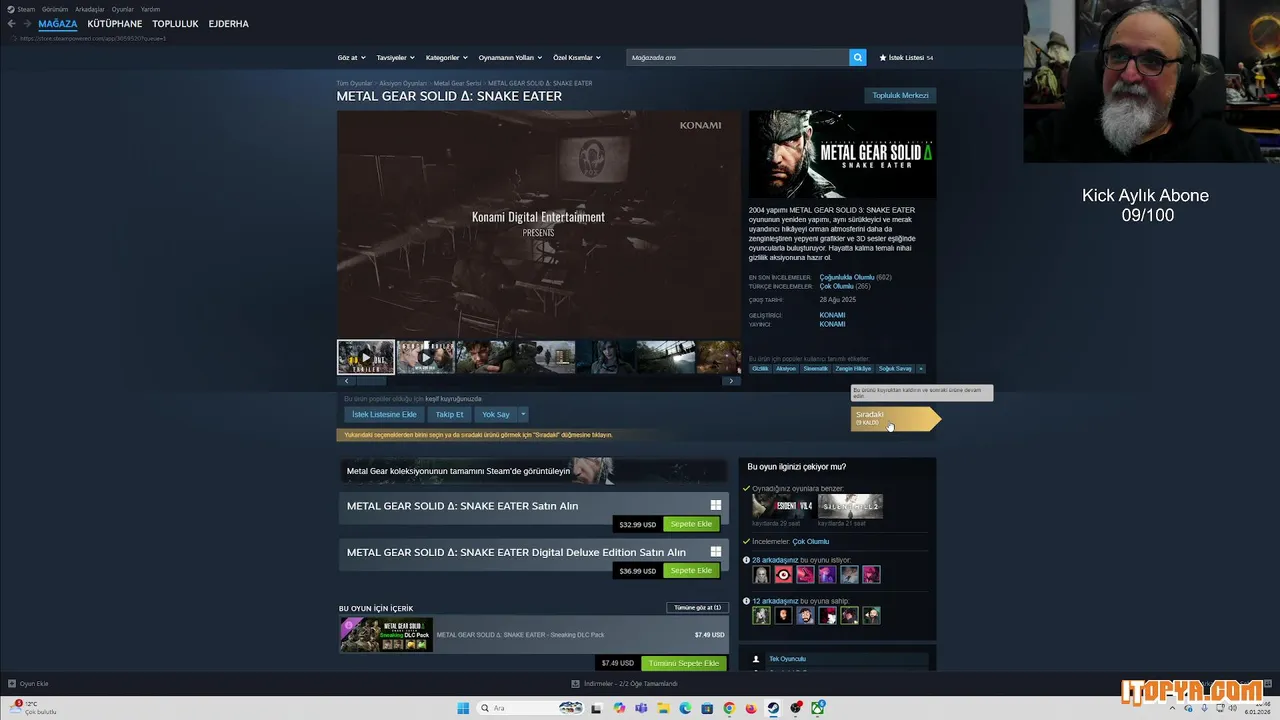Go back with the Steam back arrow

pos(11,24)
